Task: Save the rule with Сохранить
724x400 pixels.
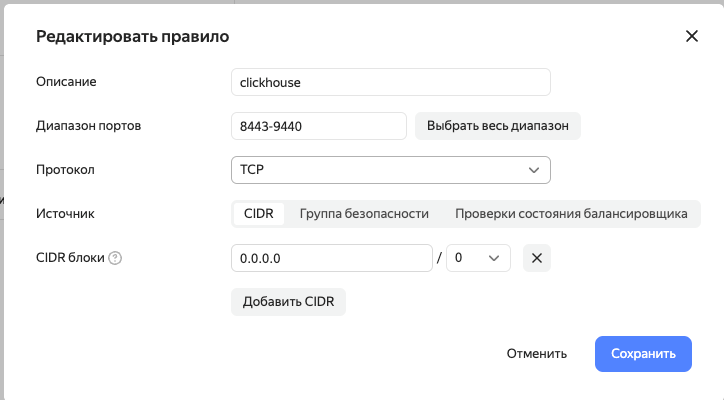Action: point(643,354)
